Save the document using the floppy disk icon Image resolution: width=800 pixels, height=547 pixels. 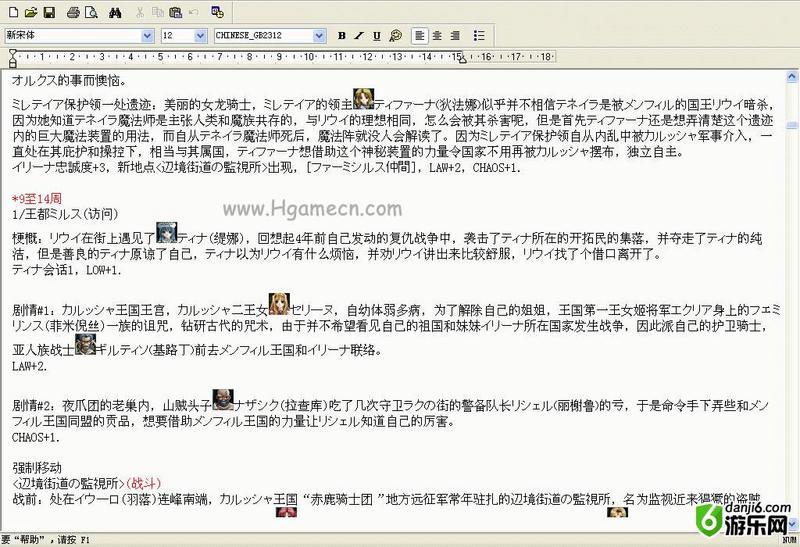(48, 13)
